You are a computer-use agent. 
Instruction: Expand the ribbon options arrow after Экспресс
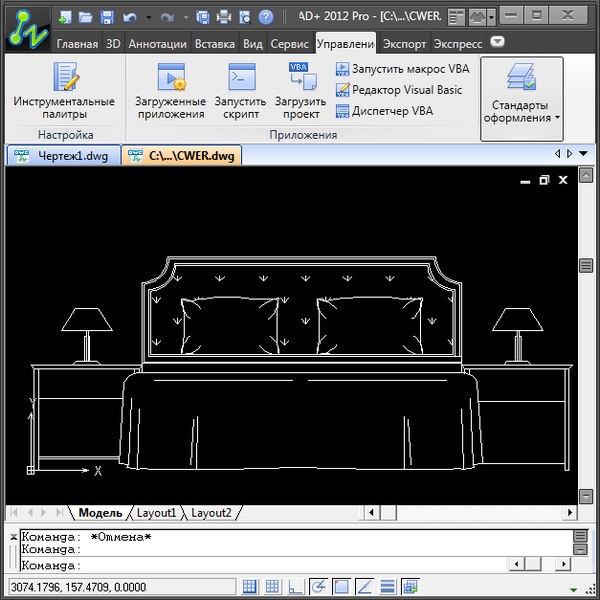498,43
